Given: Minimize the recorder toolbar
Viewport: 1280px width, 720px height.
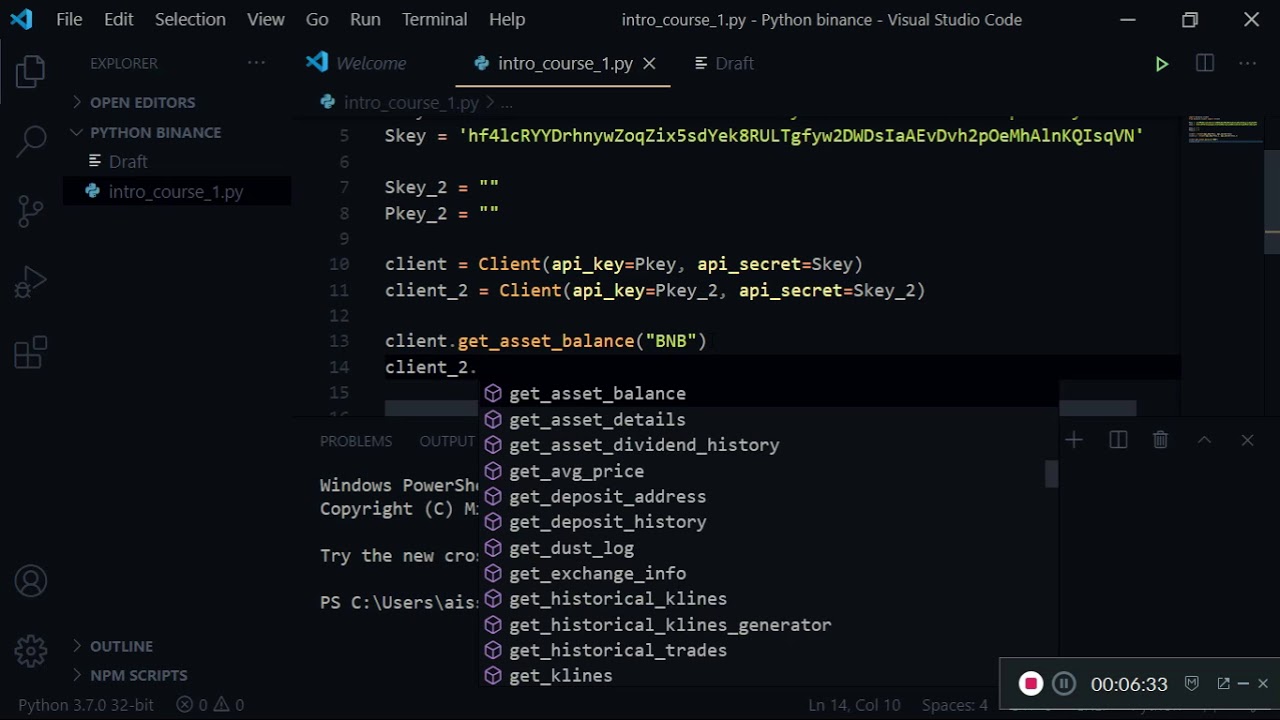Looking at the screenshot, I should click(x=1243, y=684).
